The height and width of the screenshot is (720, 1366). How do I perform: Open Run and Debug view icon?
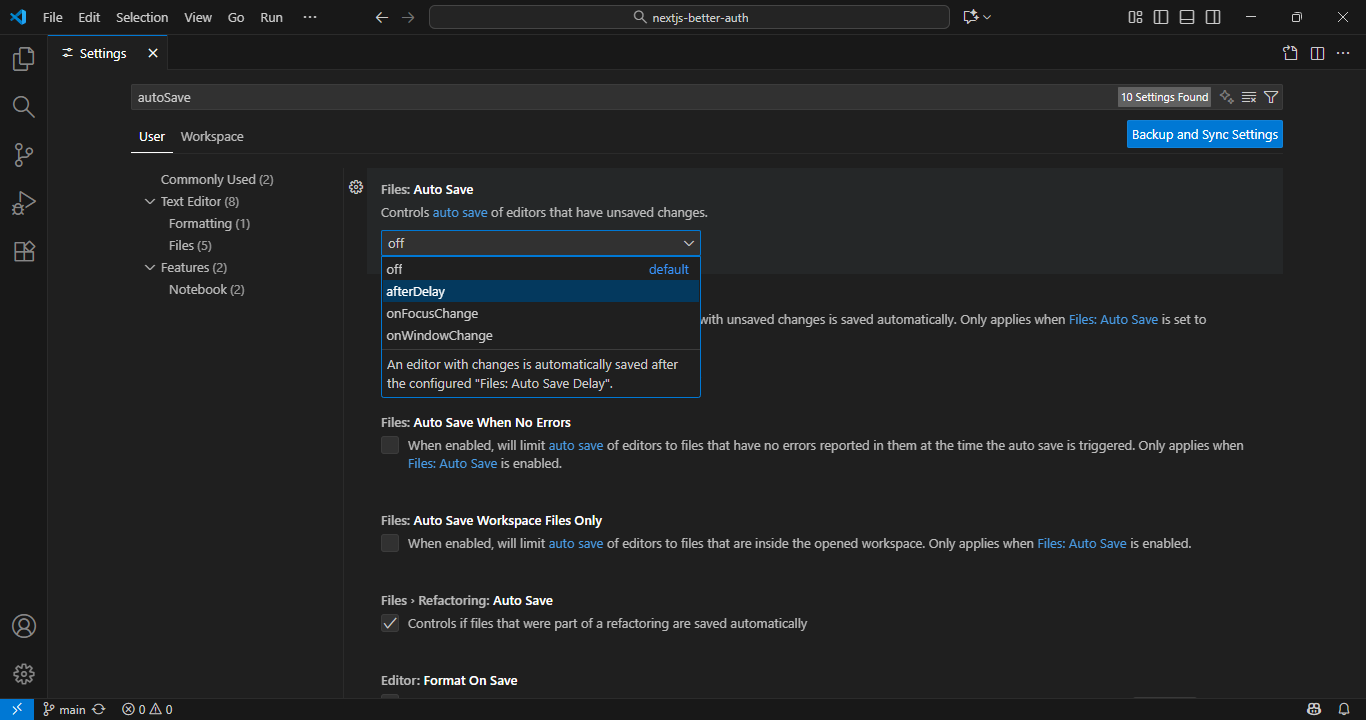23,203
